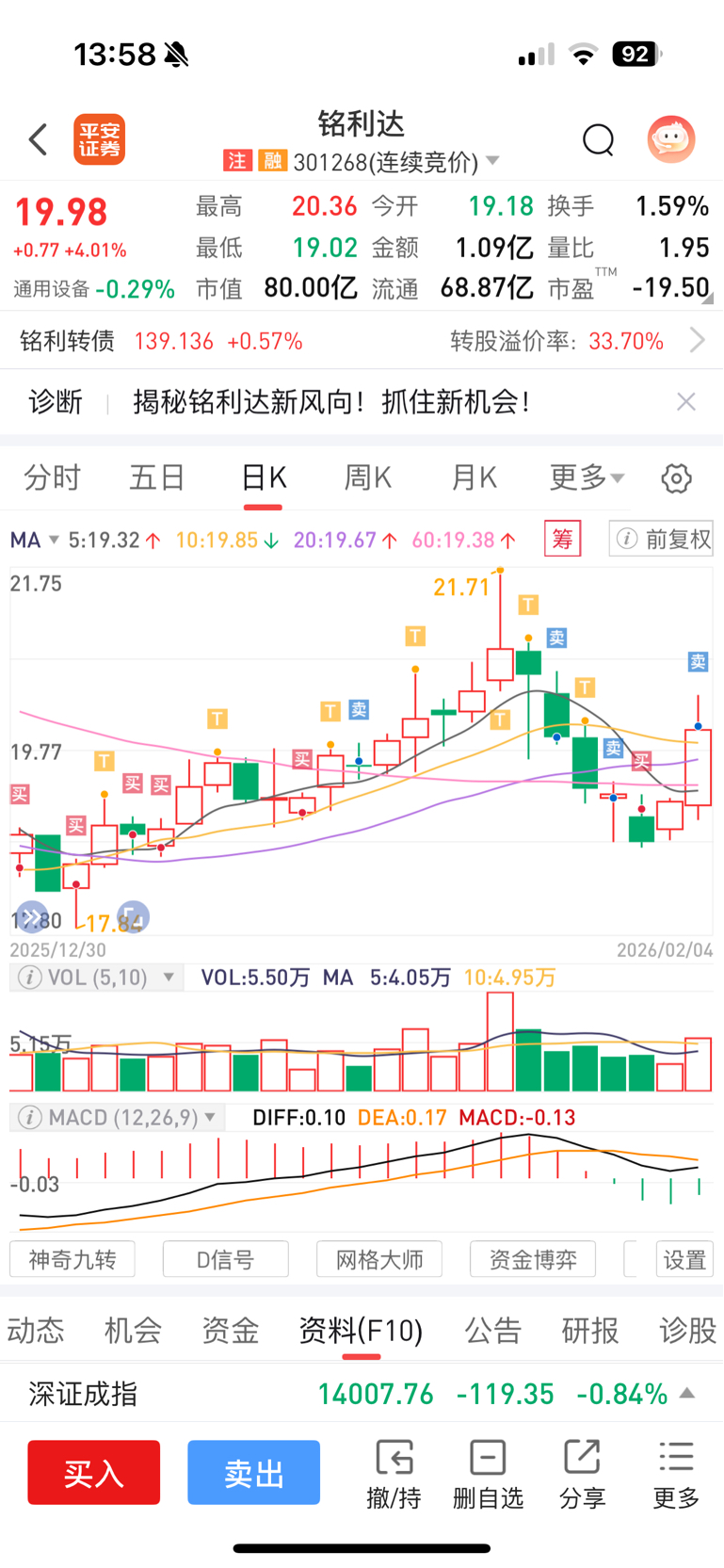Open the 平安证券 logo icon
Screen dimensions: 724x1568
(x=100, y=140)
